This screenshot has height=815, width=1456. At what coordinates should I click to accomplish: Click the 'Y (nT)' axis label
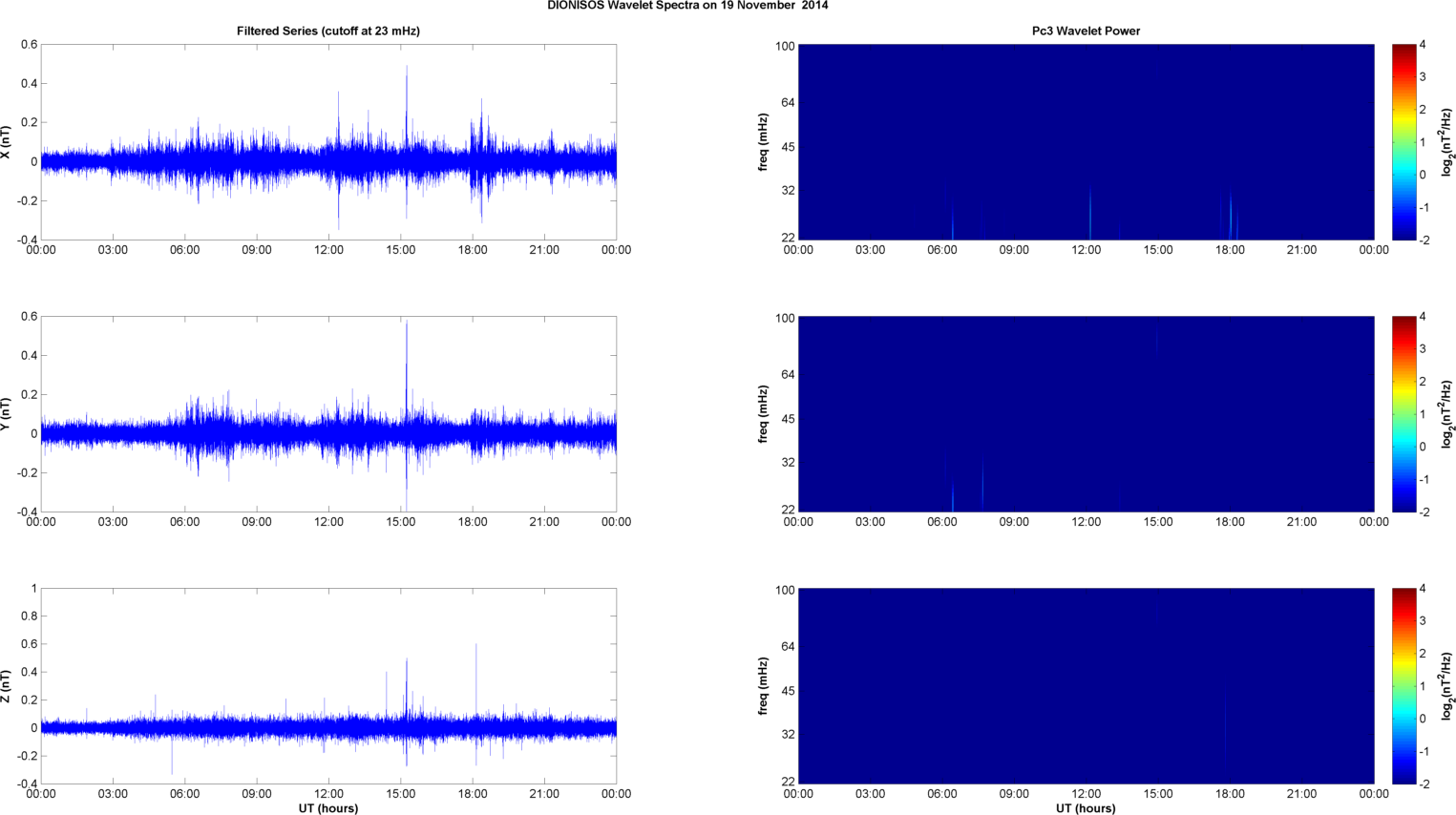[6, 414]
